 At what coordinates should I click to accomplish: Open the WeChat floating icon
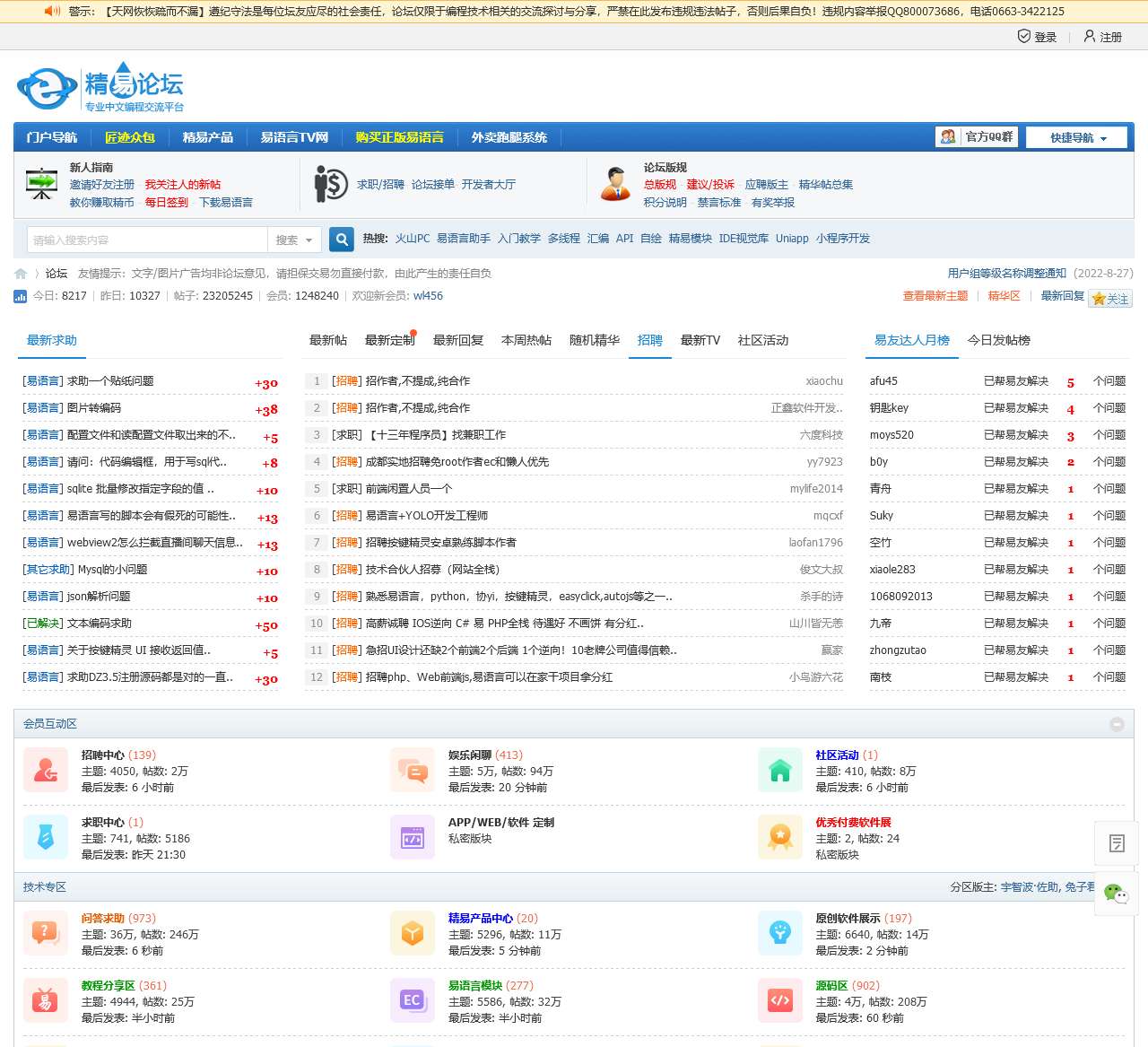(1116, 894)
